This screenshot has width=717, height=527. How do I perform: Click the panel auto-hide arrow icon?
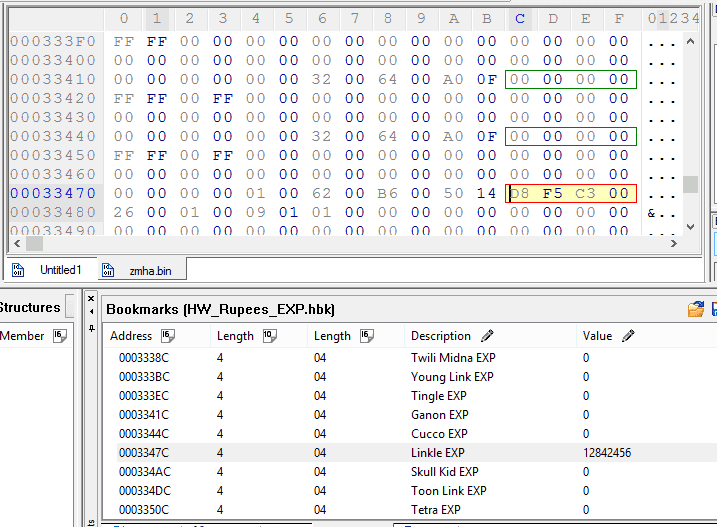(91, 312)
